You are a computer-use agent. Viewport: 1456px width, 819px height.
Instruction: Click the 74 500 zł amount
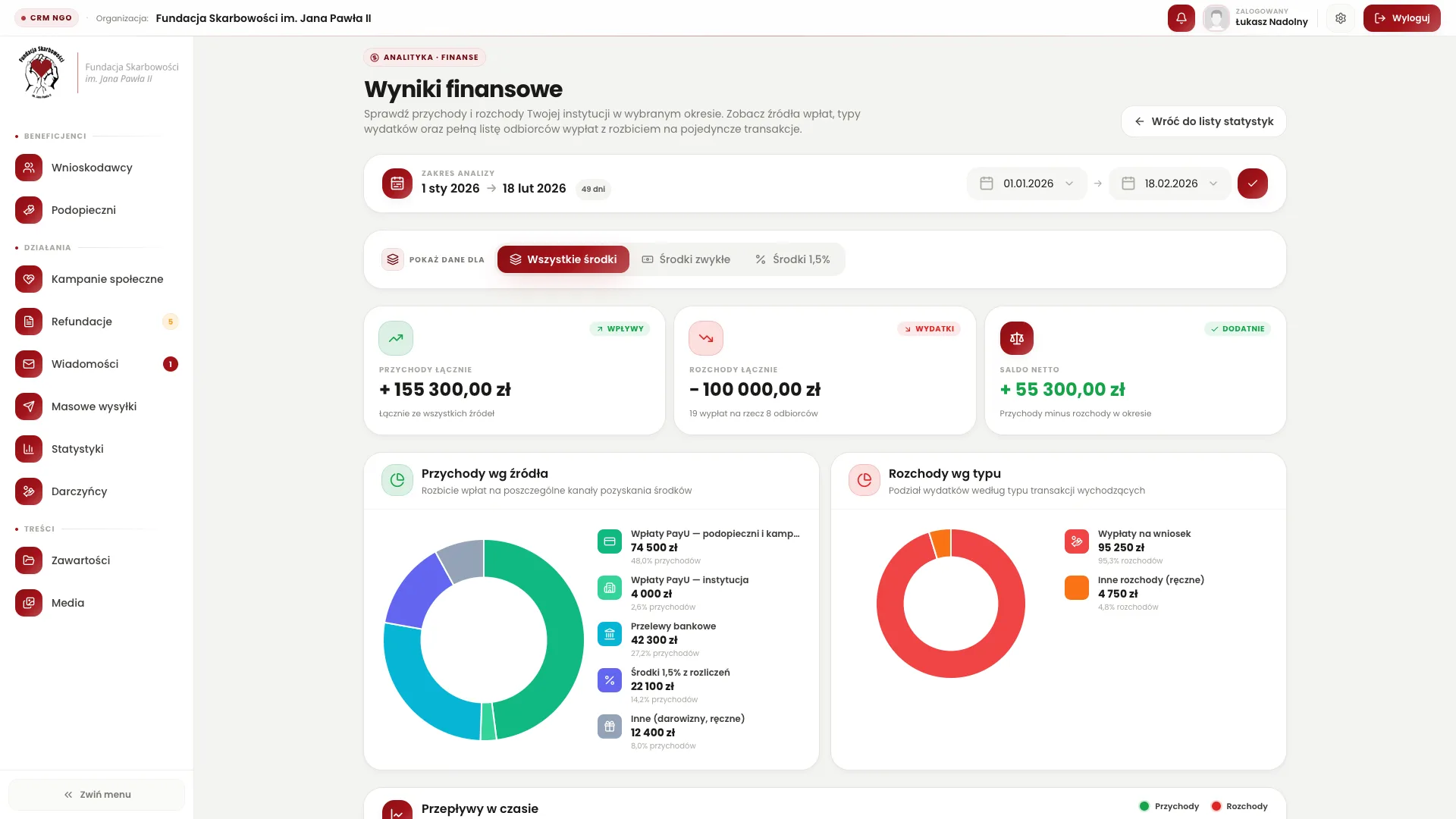click(654, 548)
